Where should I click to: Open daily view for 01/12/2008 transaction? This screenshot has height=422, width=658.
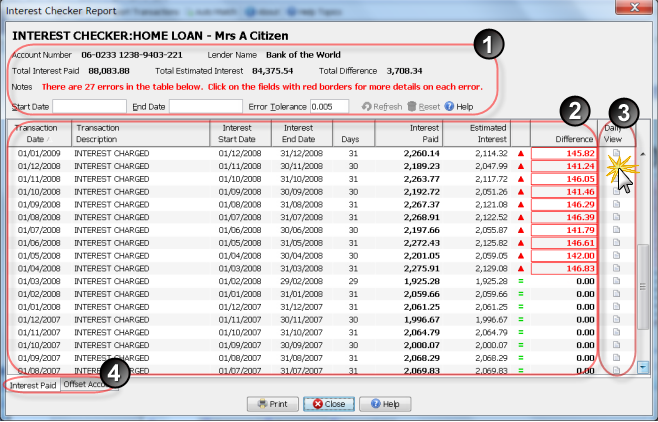[x=616, y=165]
